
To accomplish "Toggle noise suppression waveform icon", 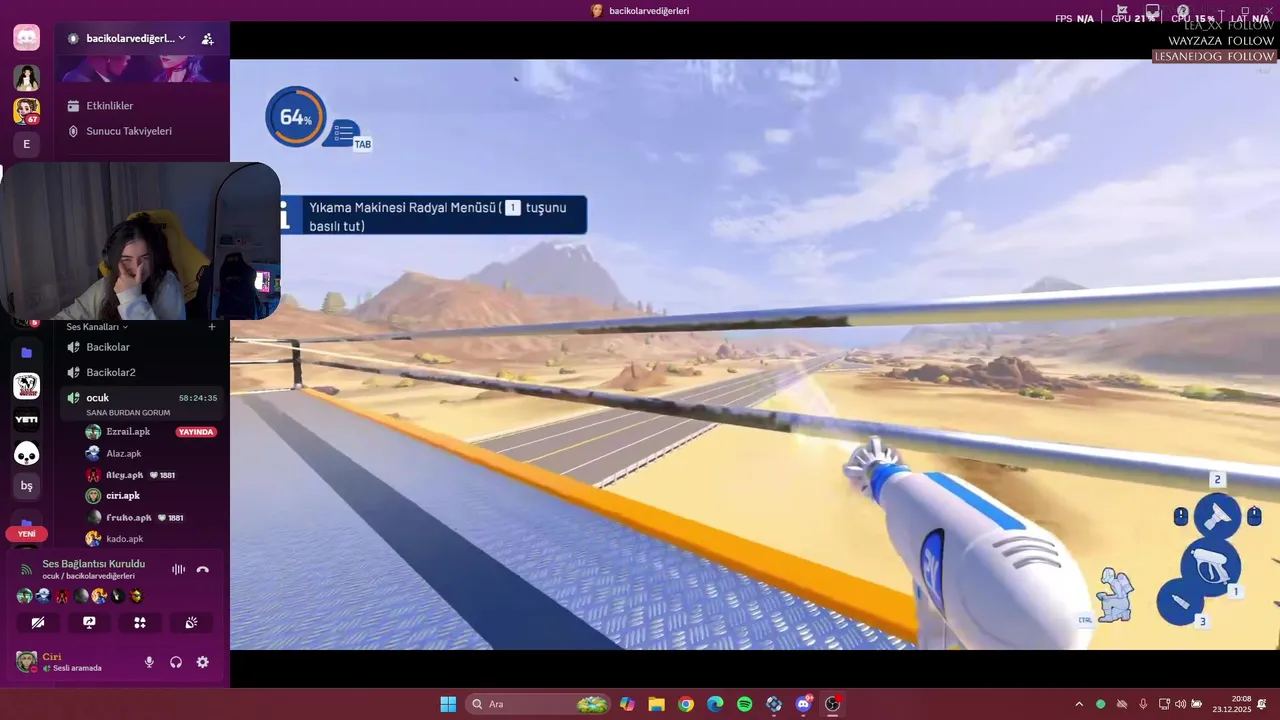I will coord(179,569).
